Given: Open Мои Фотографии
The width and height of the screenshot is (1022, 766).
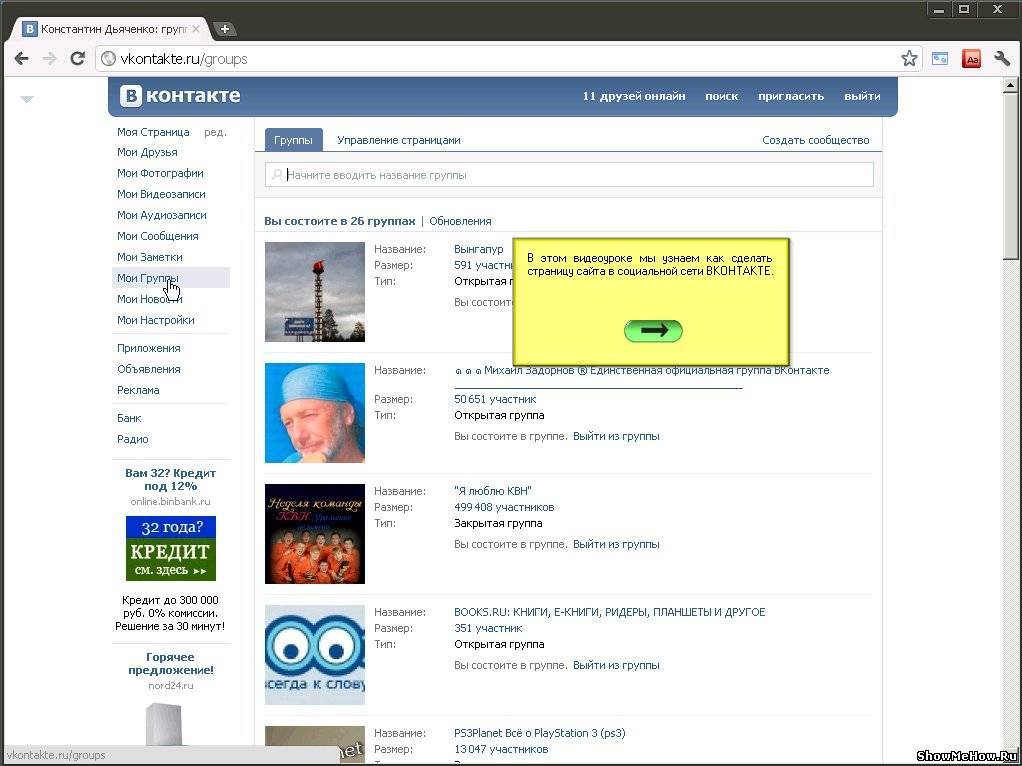Looking at the screenshot, I should coord(160,173).
